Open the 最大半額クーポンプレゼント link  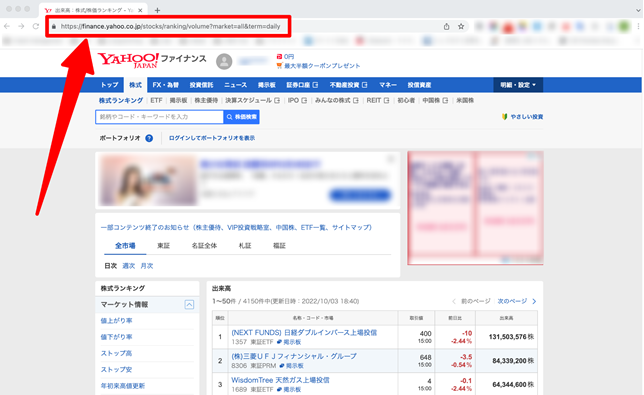tap(318, 66)
